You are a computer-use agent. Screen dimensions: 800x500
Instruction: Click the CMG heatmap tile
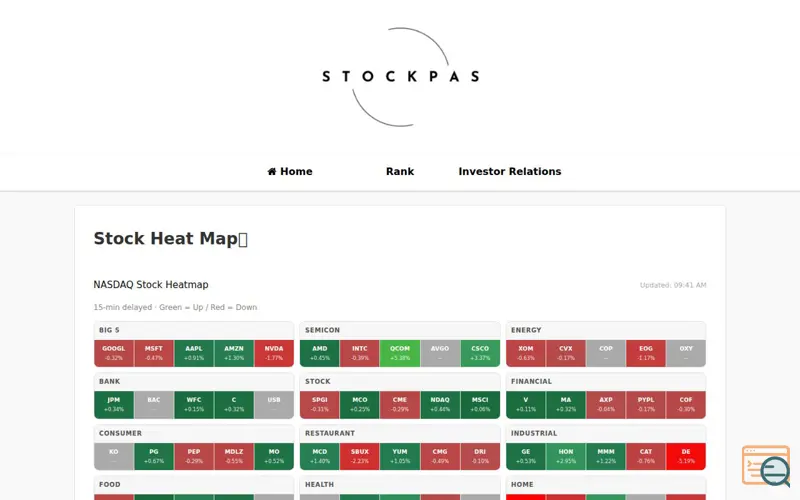click(440, 456)
